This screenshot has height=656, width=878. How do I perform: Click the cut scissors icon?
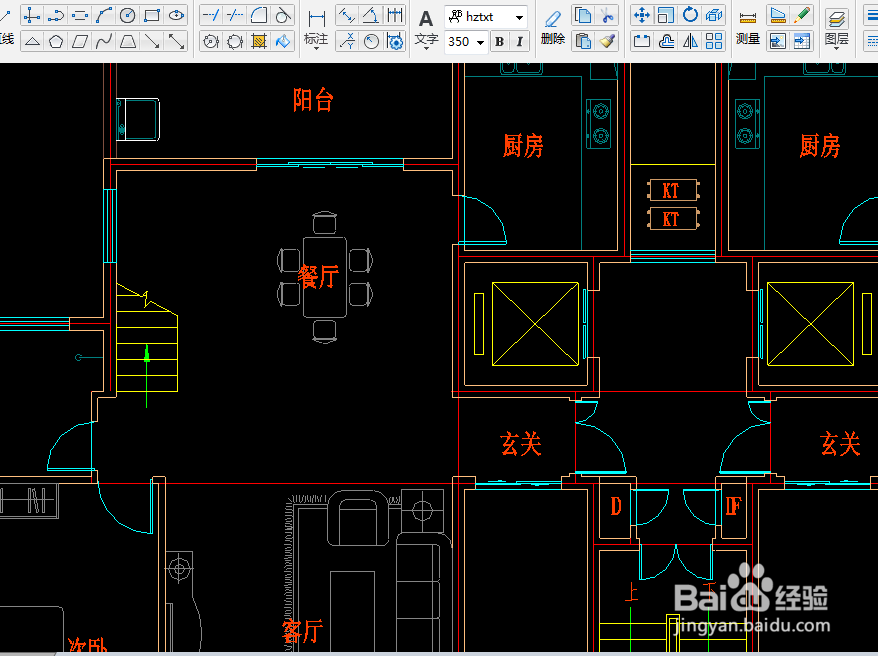click(x=607, y=15)
